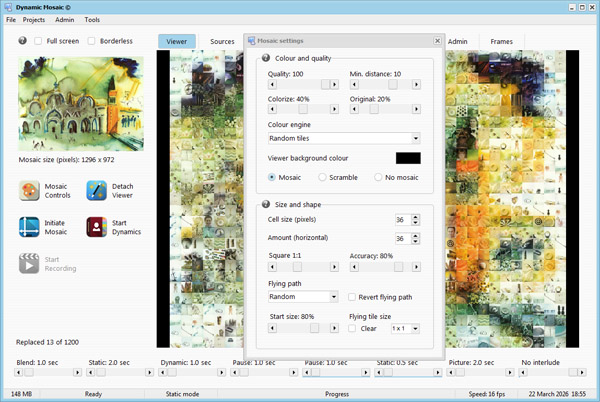Open the Projects menu
This screenshot has height=402, width=600.
point(34,20)
